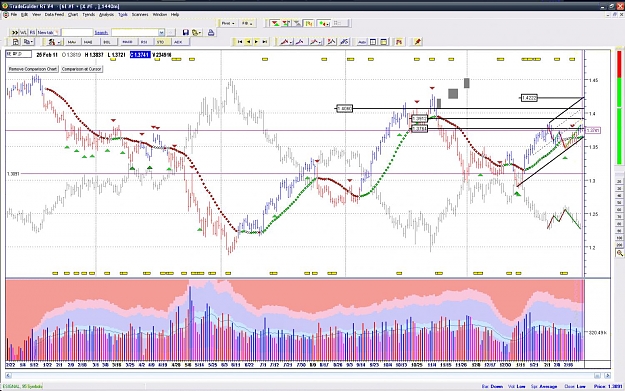The height and width of the screenshot is (391, 625).
Task: Click the red pushpin icon
Action: tap(417, 42)
